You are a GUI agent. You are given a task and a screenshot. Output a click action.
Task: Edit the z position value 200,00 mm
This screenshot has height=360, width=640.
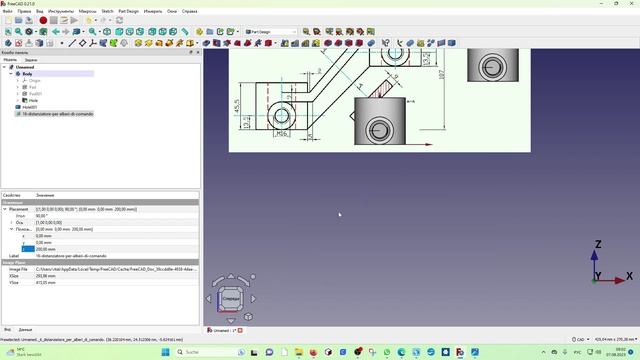pos(117,249)
